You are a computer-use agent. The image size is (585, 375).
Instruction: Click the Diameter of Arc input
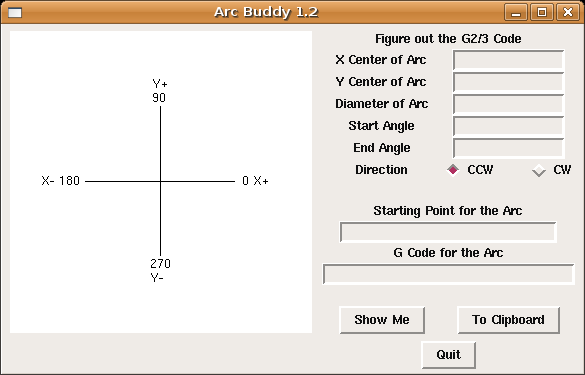pyautogui.click(x=509, y=104)
